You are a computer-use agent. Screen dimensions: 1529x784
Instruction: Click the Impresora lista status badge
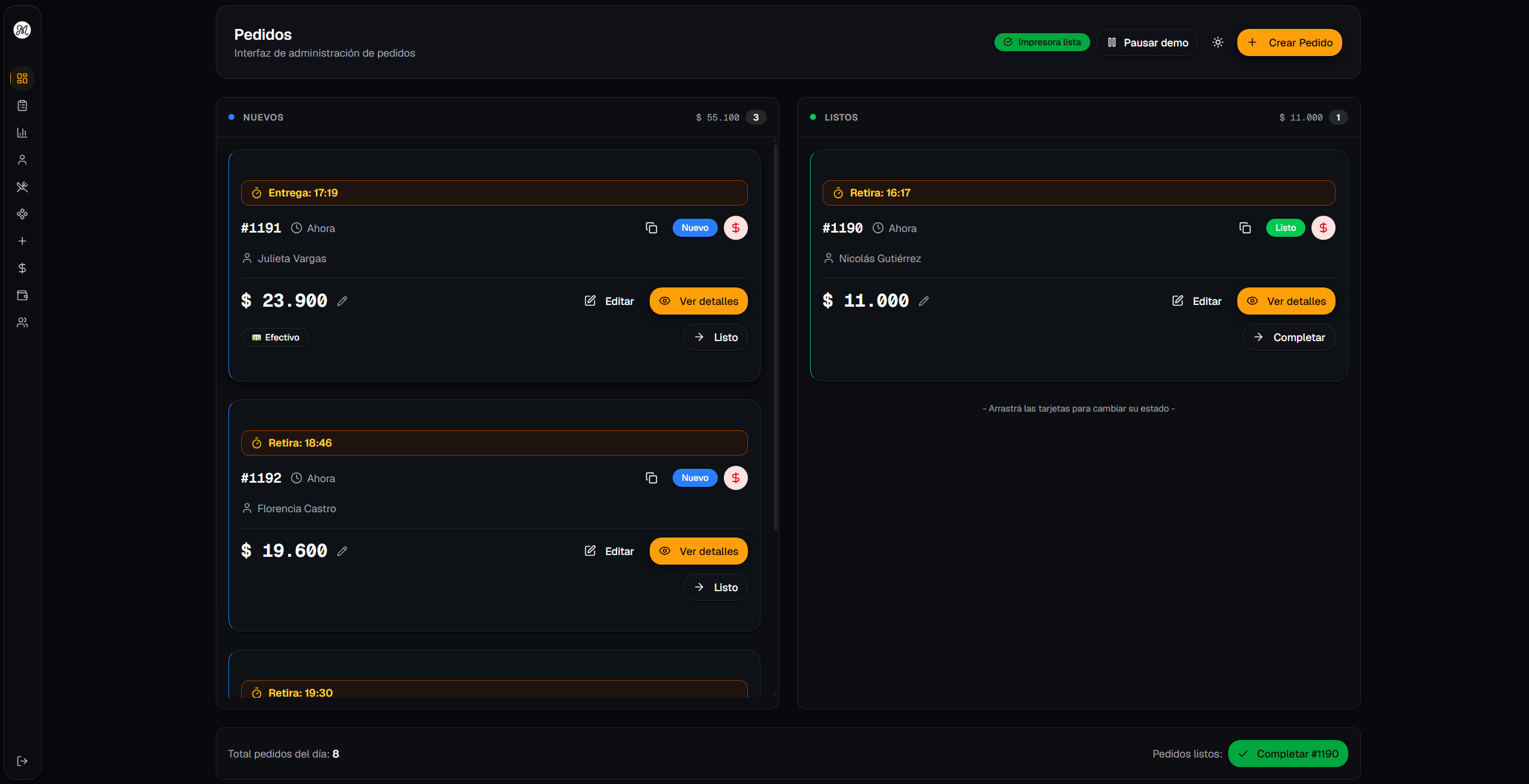tap(1042, 42)
